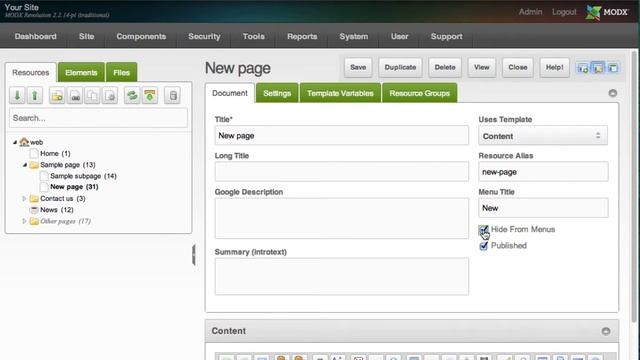Click the Search field in resource tree
The image size is (640, 360).
coord(98,118)
